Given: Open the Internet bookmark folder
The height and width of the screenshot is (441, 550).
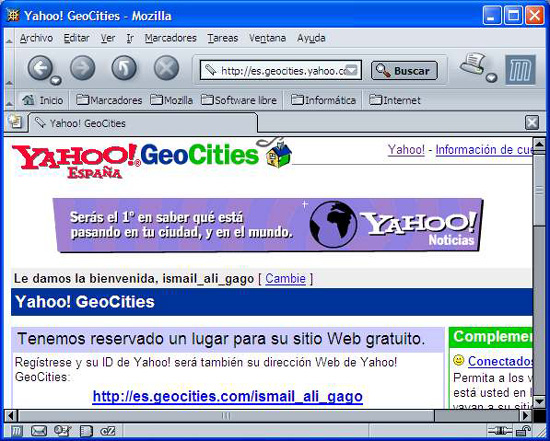Looking at the screenshot, I should (395, 100).
